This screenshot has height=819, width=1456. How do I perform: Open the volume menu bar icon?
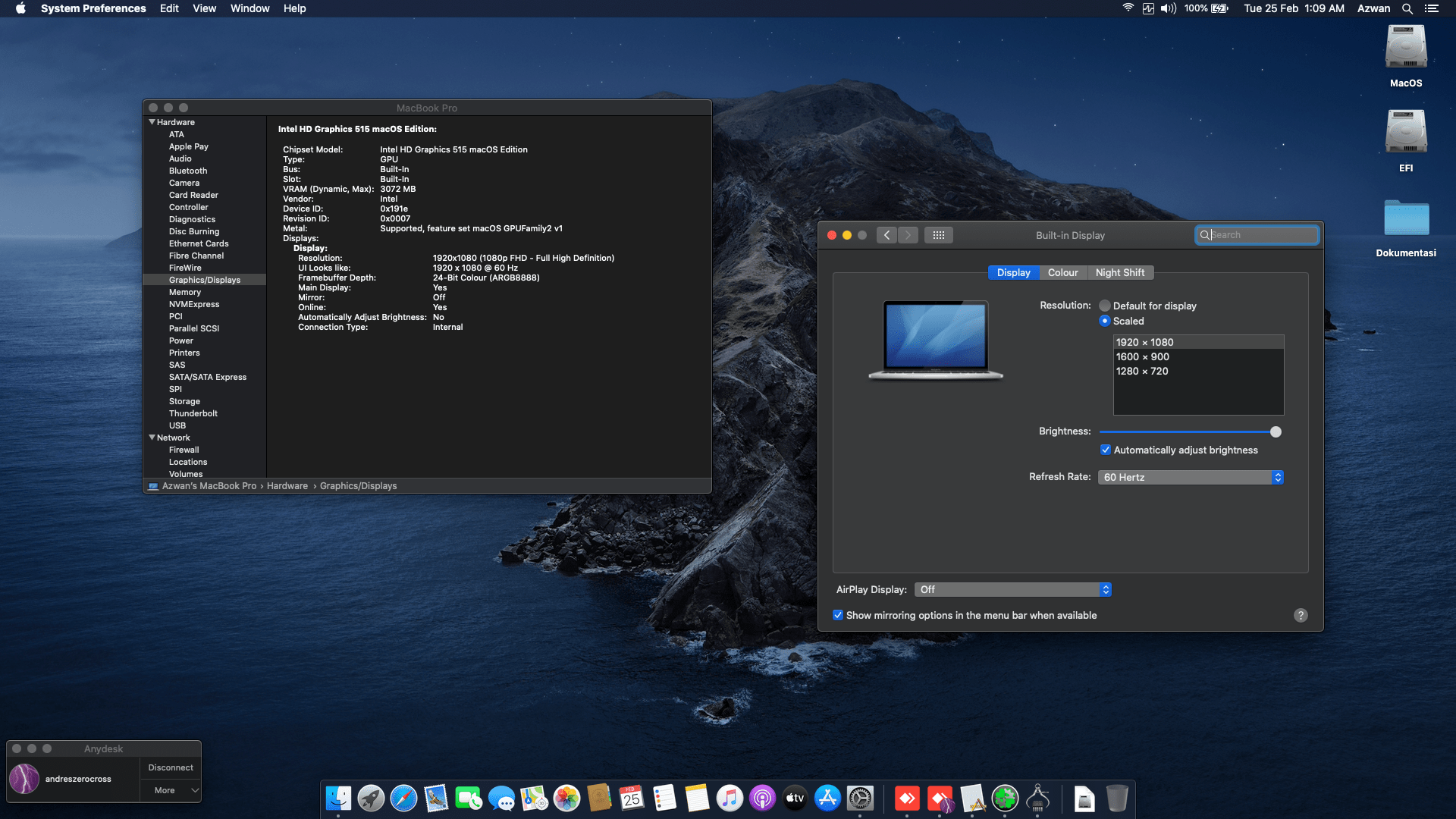coord(1169,8)
